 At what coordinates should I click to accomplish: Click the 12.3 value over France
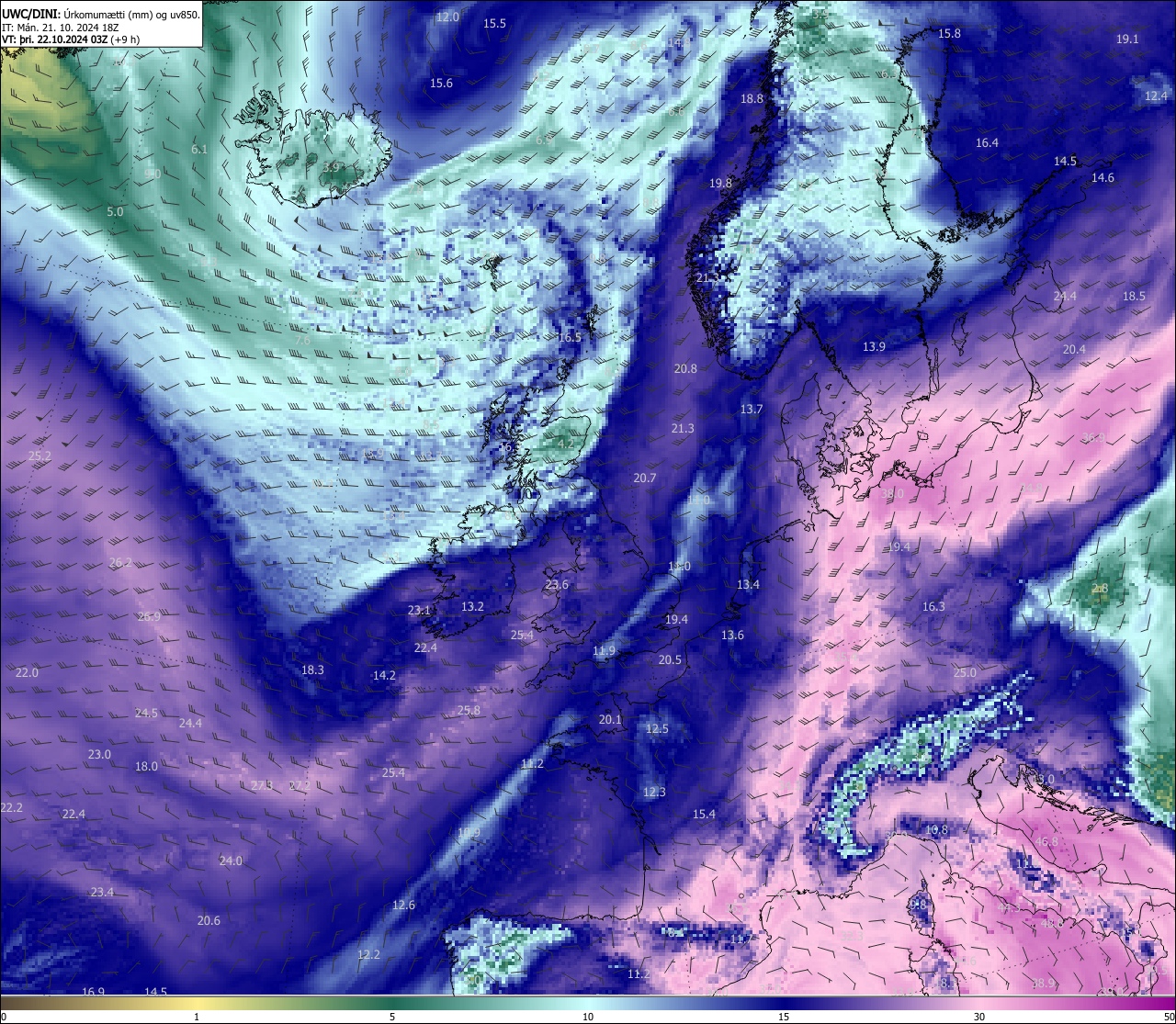coord(654,792)
